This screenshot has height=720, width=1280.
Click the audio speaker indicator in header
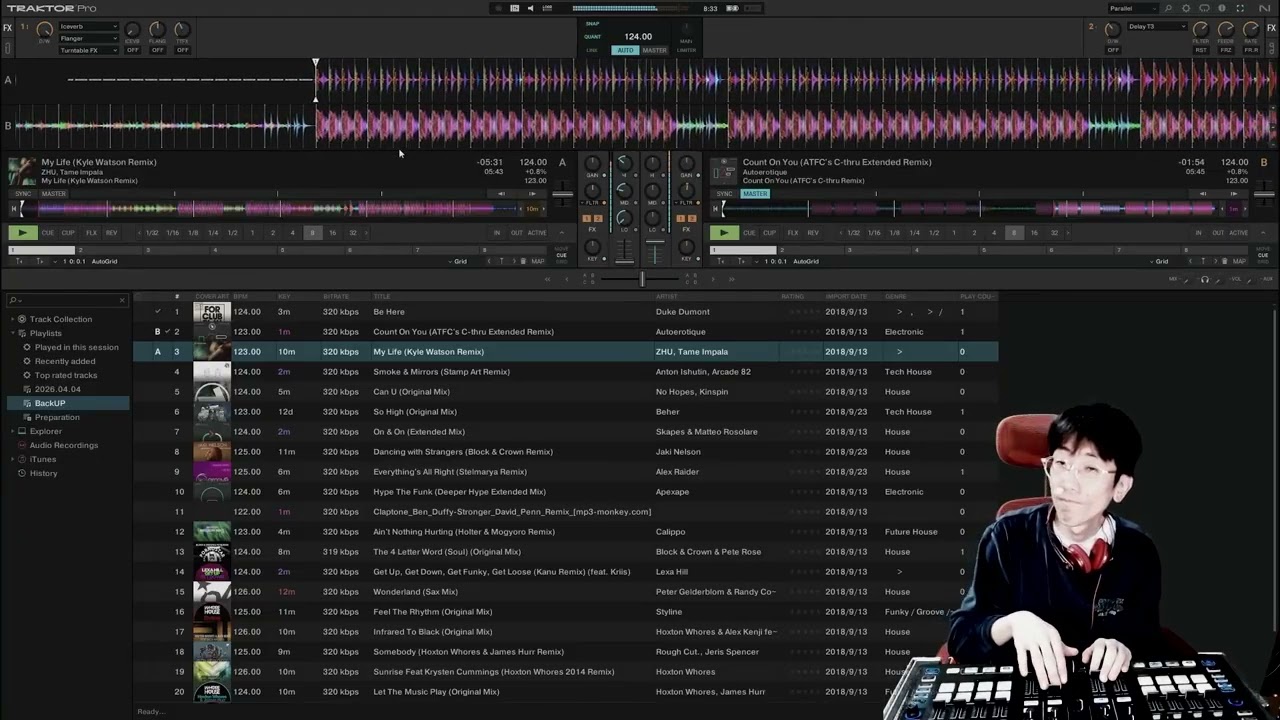point(530,8)
